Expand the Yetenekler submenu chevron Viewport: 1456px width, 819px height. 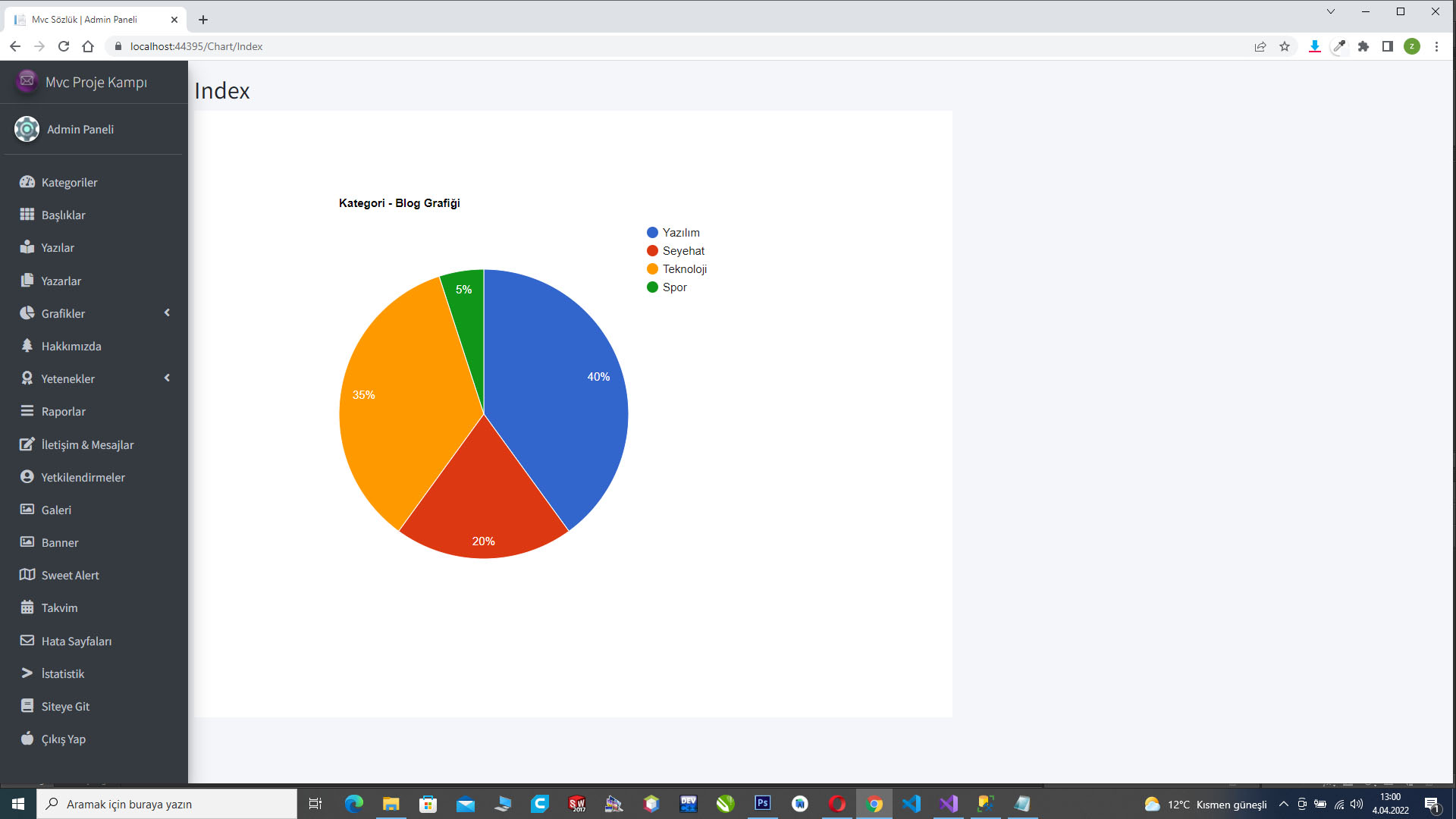coord(167,378)
